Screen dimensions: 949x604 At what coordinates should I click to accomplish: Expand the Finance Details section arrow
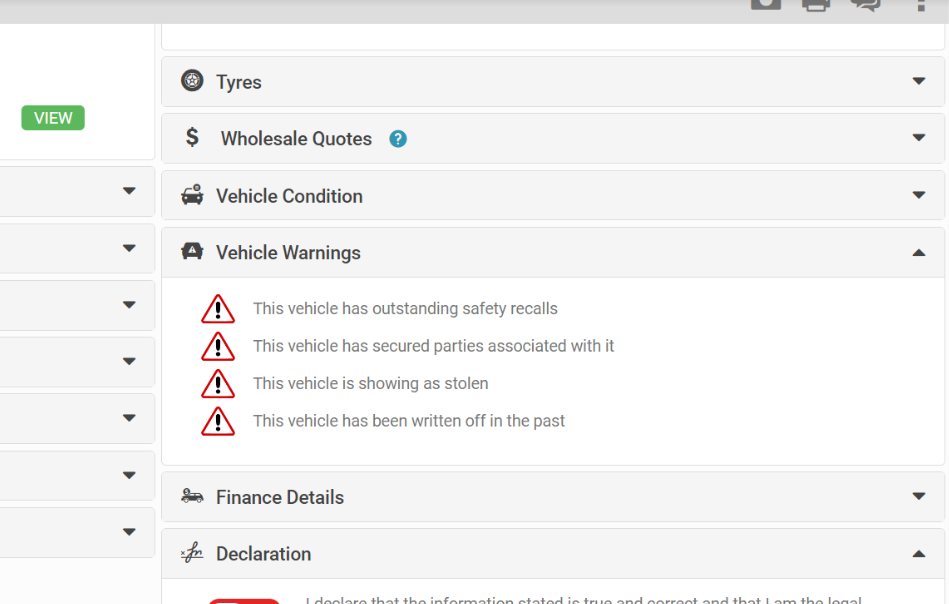[919, 496]
